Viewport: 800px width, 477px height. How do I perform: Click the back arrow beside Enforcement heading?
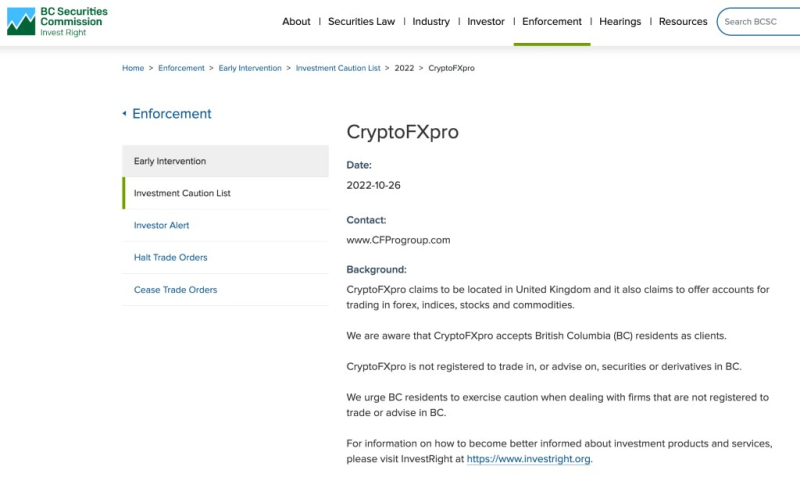[124, 113]
